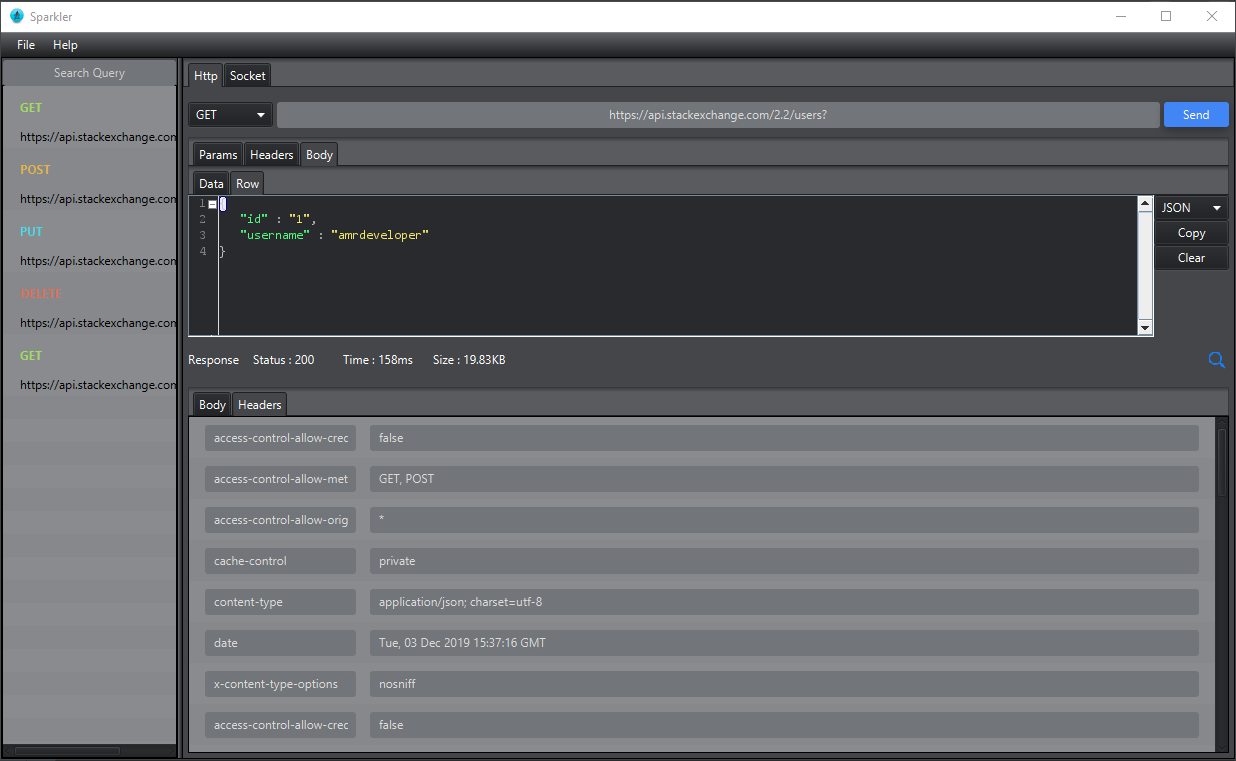The width and height of the screenshot is (1236, 761).
Task: Click the response headers vertical scrollbar thumb
Action: [x=1221, y=462]
